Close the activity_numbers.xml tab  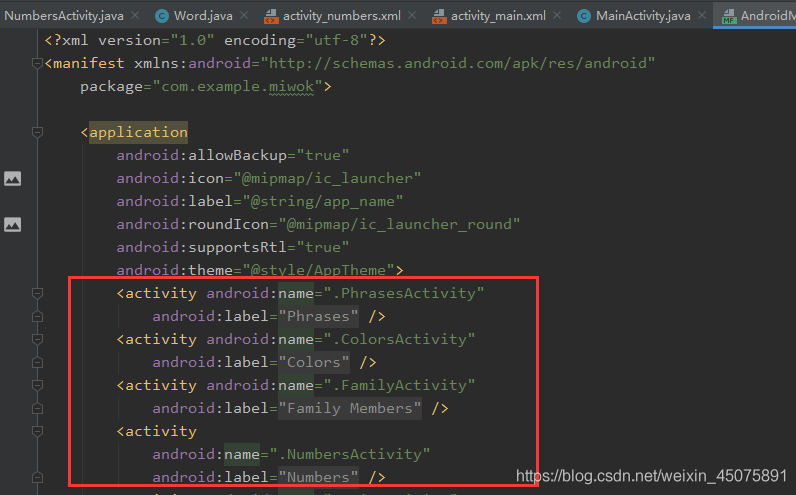coord(412,16)
